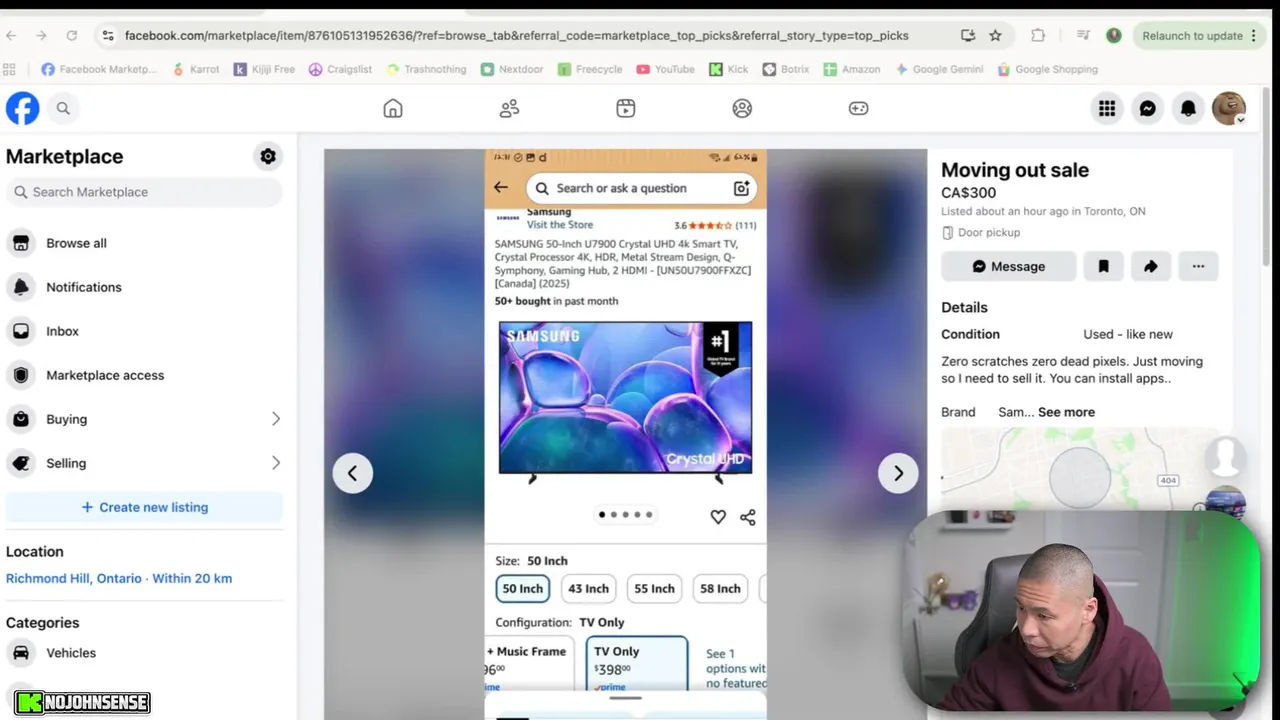Open the Facebook menu grid icon

click(1107, 108)
